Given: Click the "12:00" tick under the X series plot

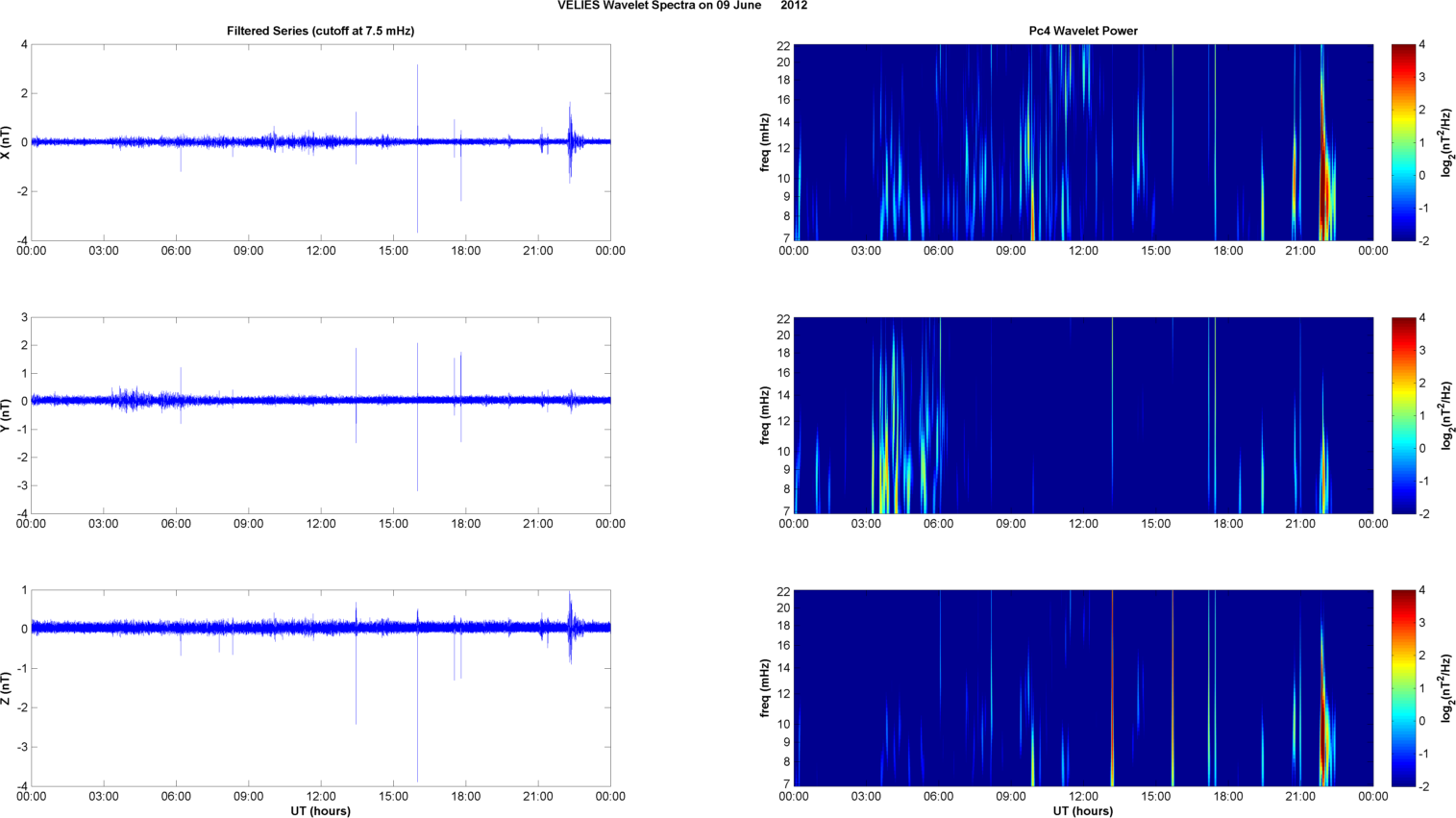Looking at the screenshot, I should coord(321,251).
